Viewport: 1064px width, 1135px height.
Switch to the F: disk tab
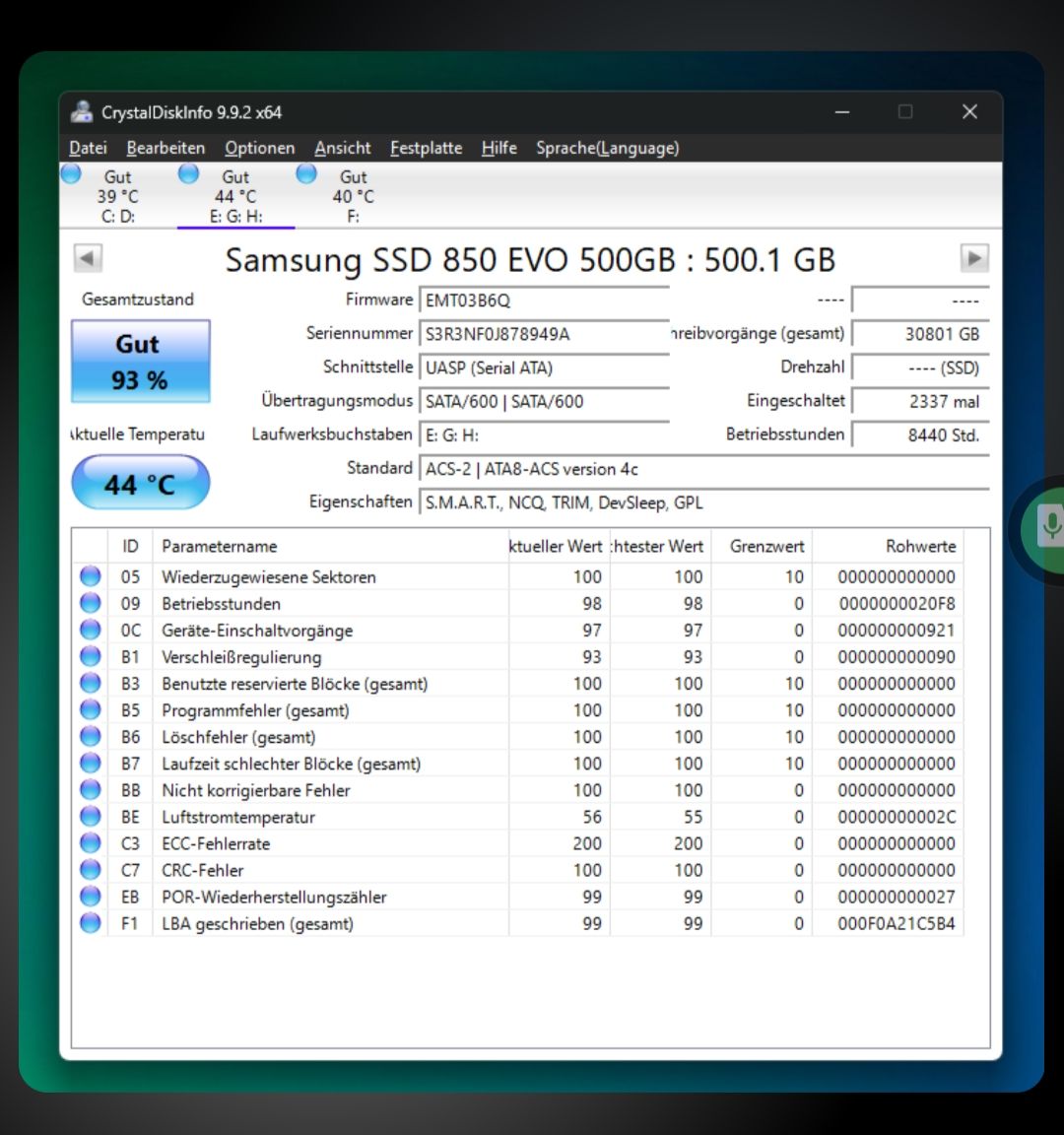click(354, 195)
